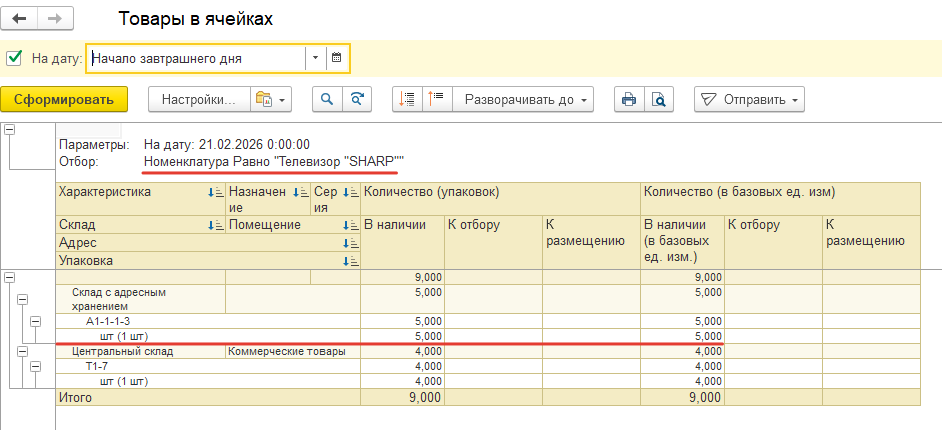Viewport: 942px width, 430px height.
Task: Open the Разворачивать до dropdown
Action: (523, 100)
